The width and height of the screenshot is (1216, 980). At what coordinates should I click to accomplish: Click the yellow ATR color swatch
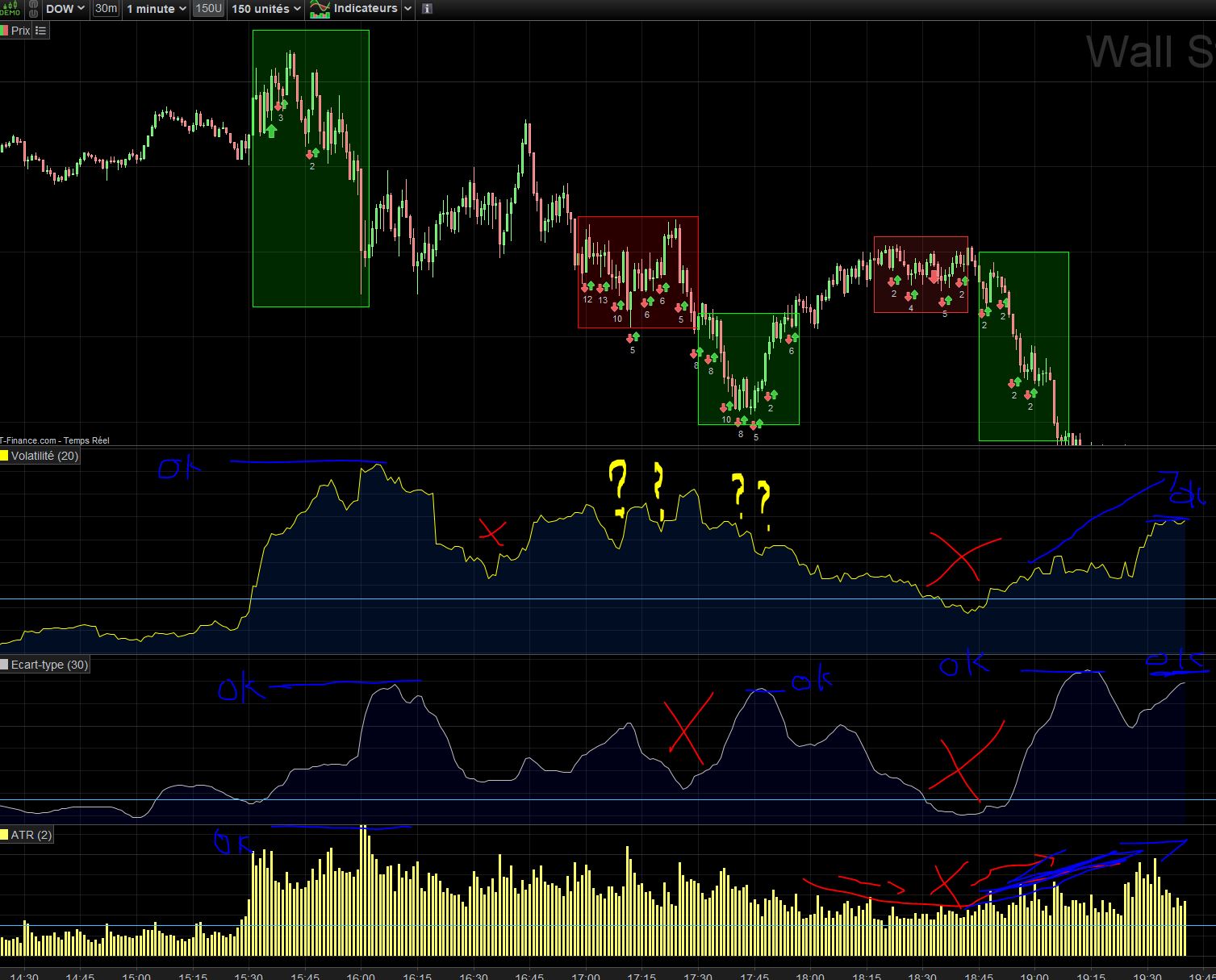point(4,835)
